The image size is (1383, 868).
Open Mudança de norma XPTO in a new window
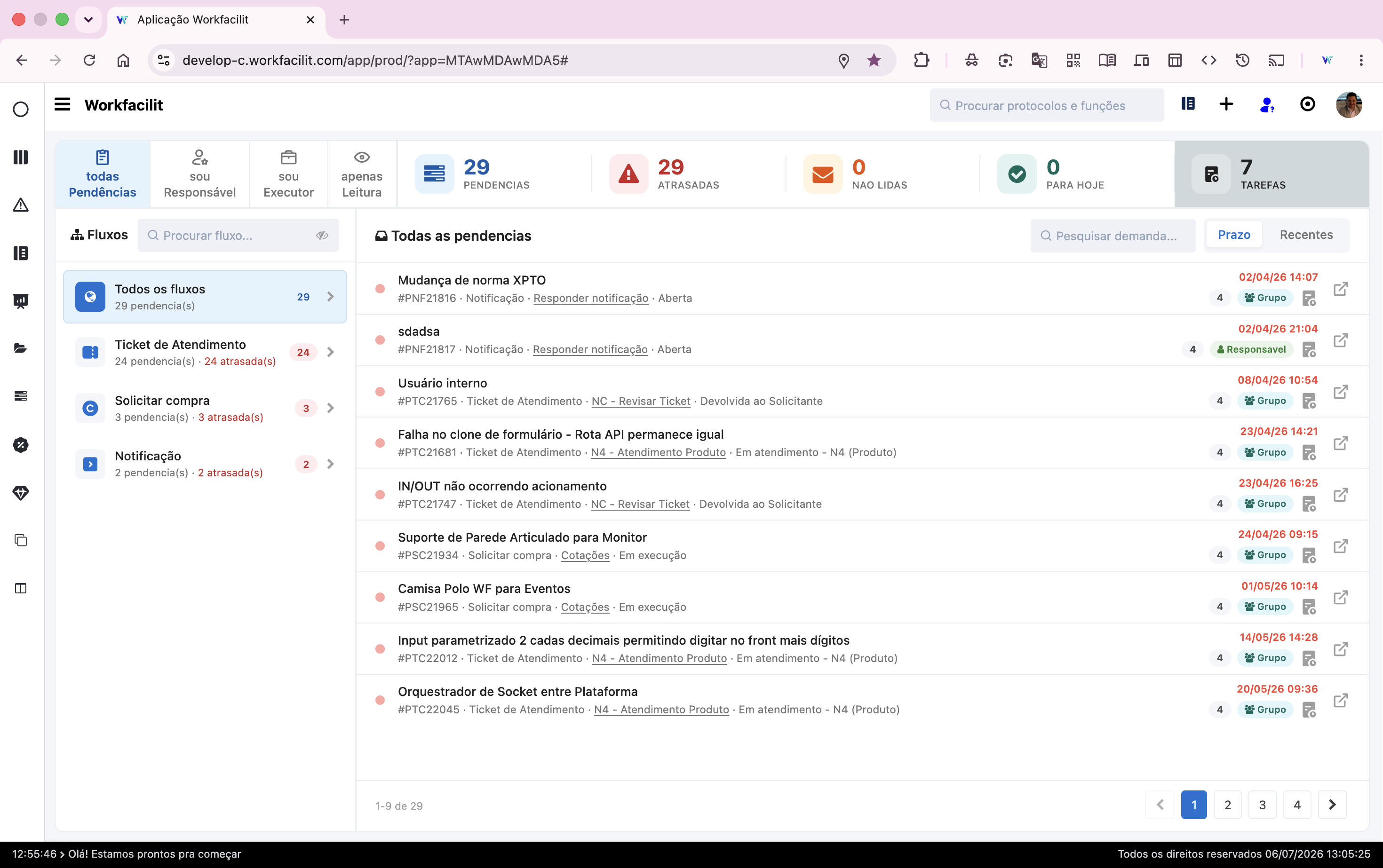pos(1341,289)
